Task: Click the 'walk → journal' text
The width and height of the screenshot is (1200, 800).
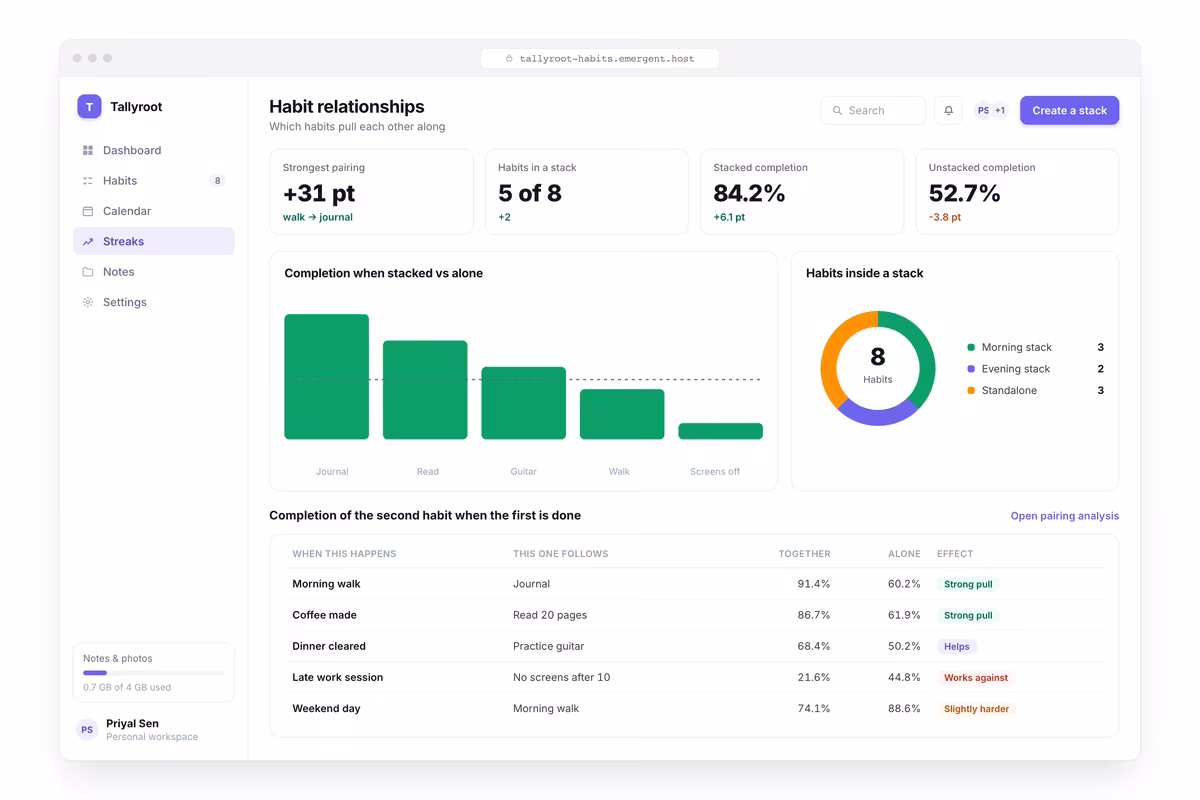Action: pyautogui.click(x=318, y=217)
